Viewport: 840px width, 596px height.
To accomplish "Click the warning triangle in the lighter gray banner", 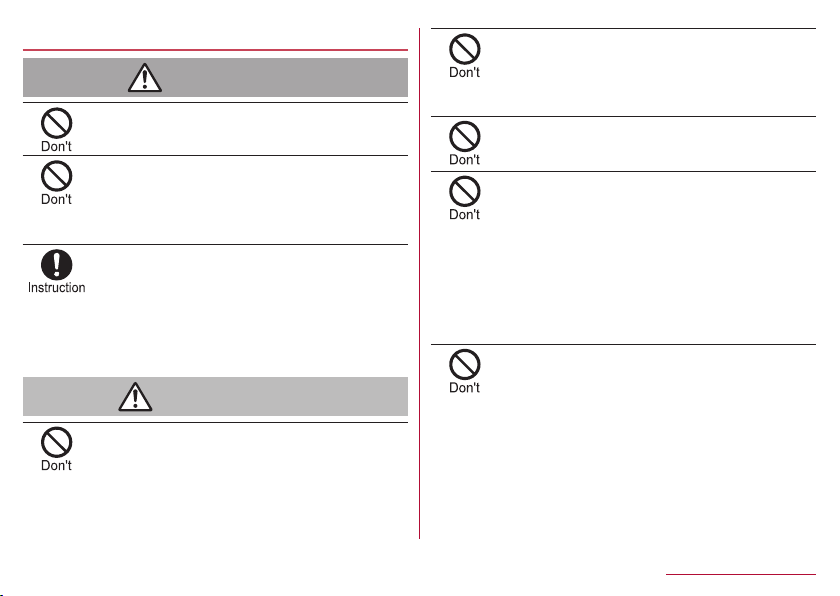I will pos(135,397).
